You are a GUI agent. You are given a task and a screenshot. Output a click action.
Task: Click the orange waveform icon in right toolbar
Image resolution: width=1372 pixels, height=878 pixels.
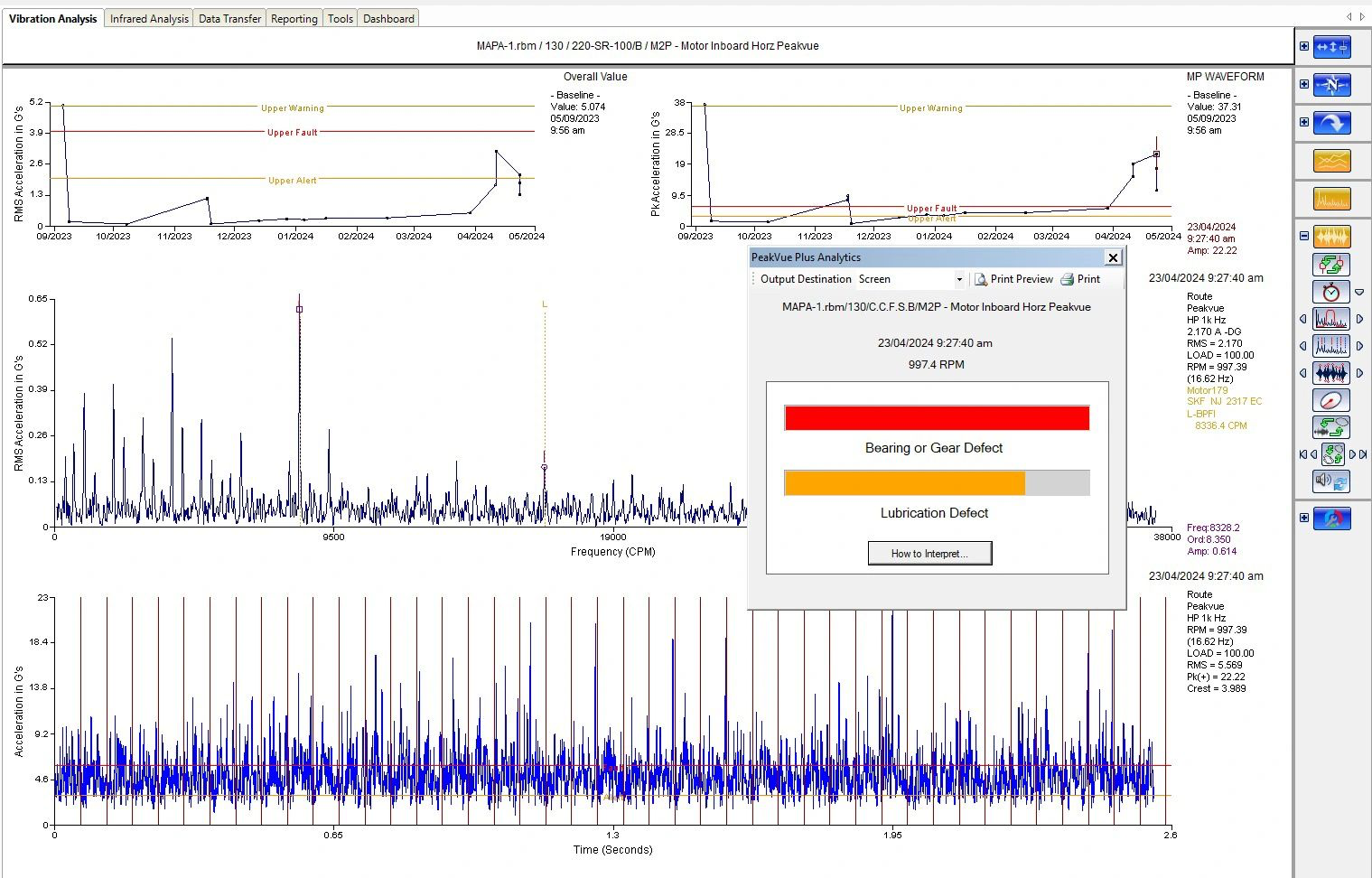[x=1331, y=237]
